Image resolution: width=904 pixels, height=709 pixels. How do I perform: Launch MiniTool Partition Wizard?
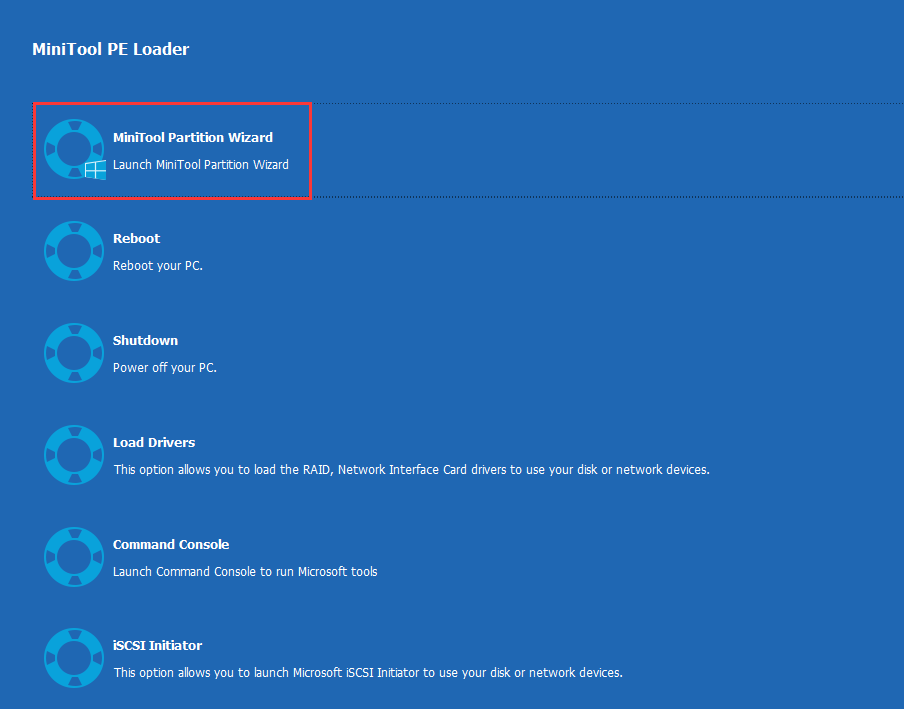(x=192, y=137)
